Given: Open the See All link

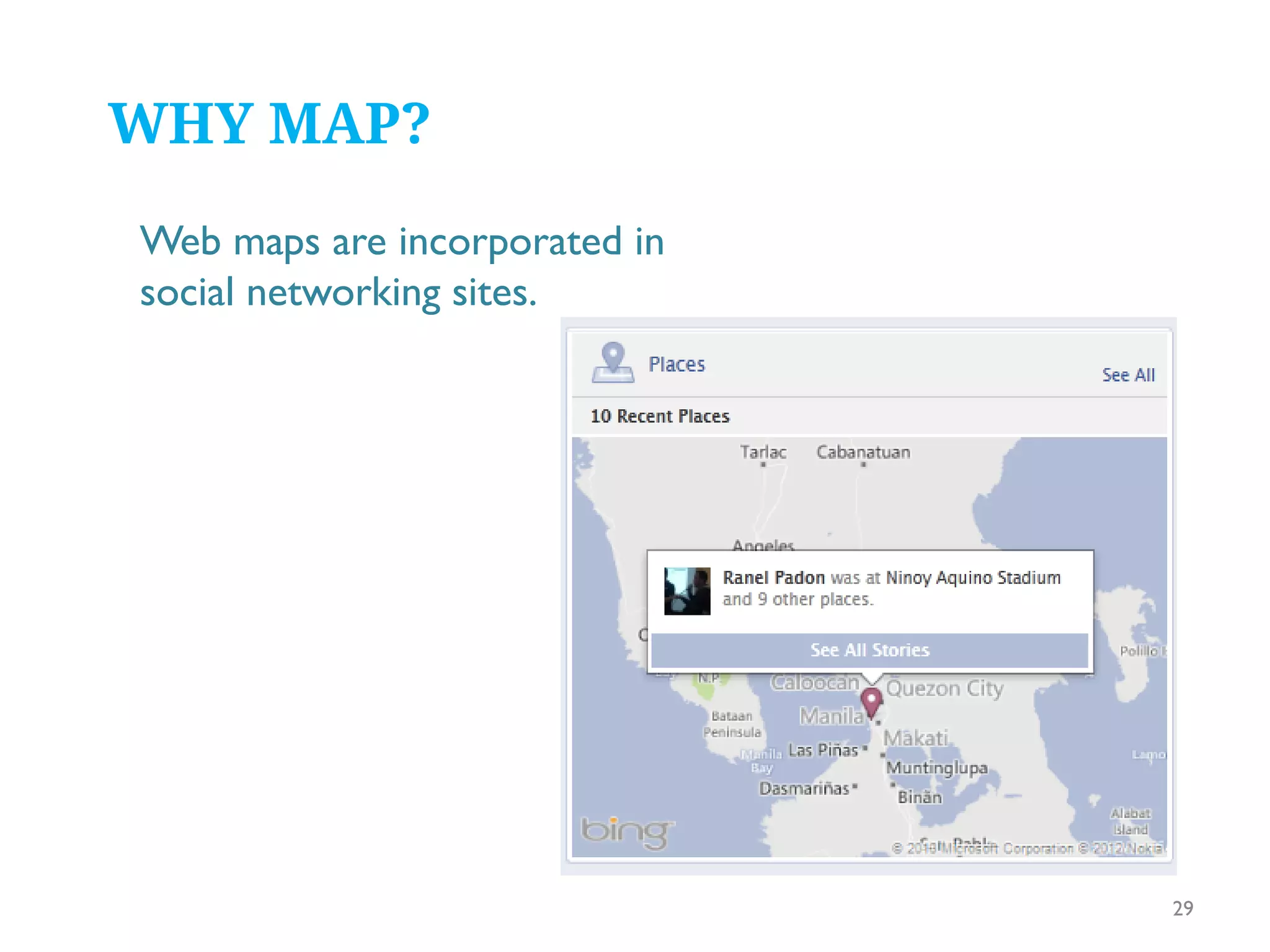Looking at the screenshot, I should coord(1128,375).
